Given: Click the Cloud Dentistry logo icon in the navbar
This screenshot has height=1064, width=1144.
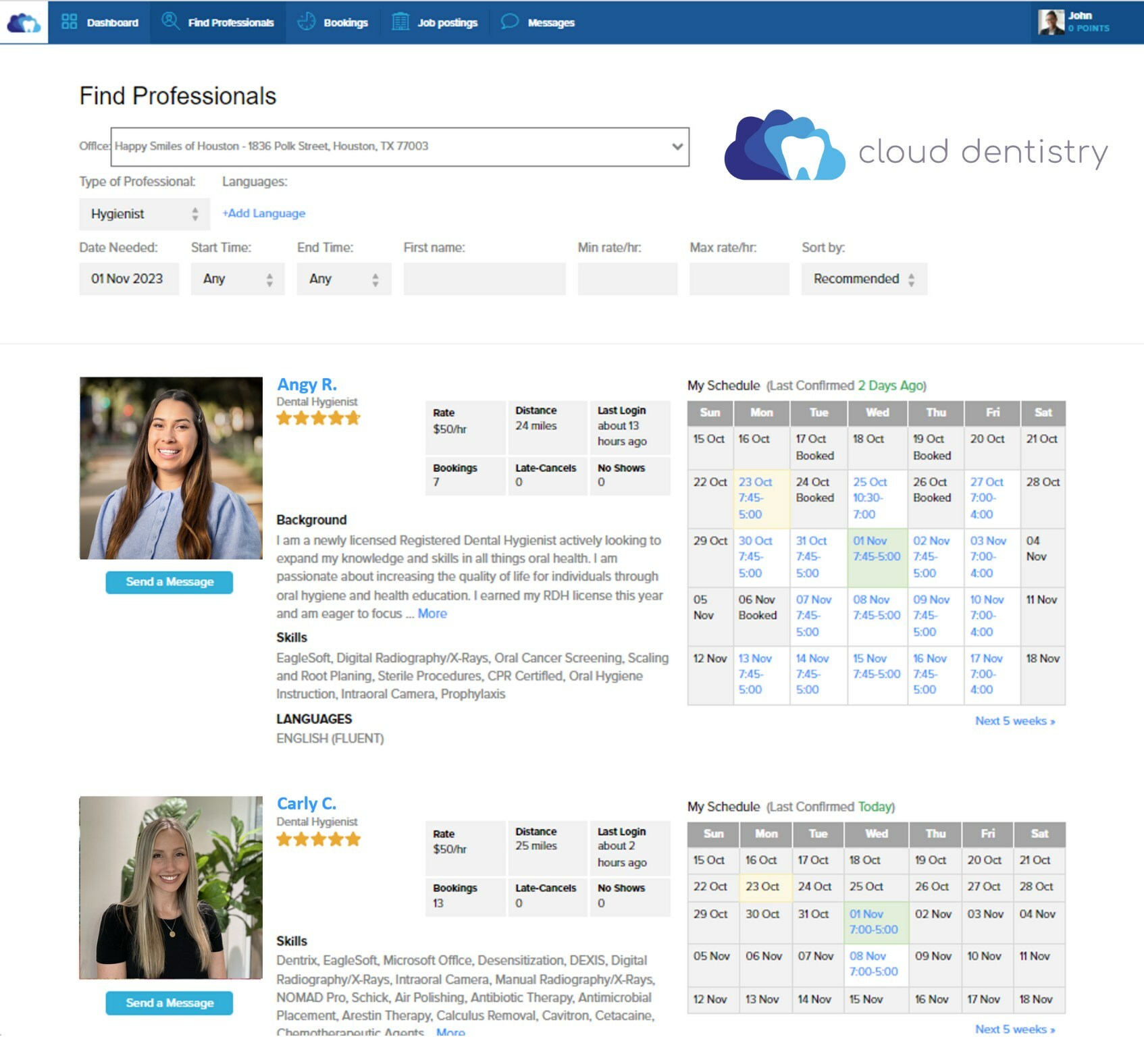Looking at the screenshot, I should click(x=24, y=22).
